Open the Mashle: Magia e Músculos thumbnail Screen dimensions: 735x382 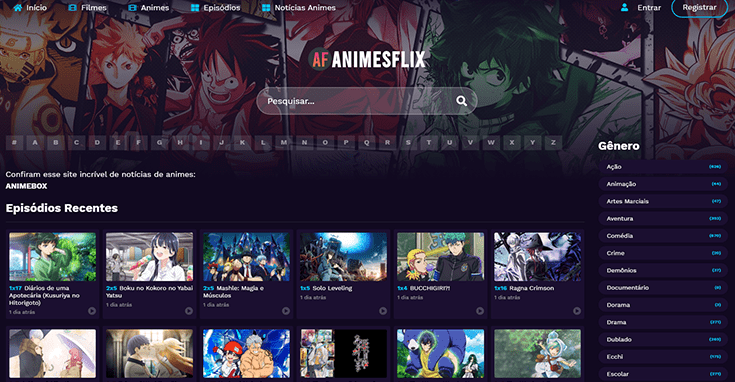tap(247, 257)
